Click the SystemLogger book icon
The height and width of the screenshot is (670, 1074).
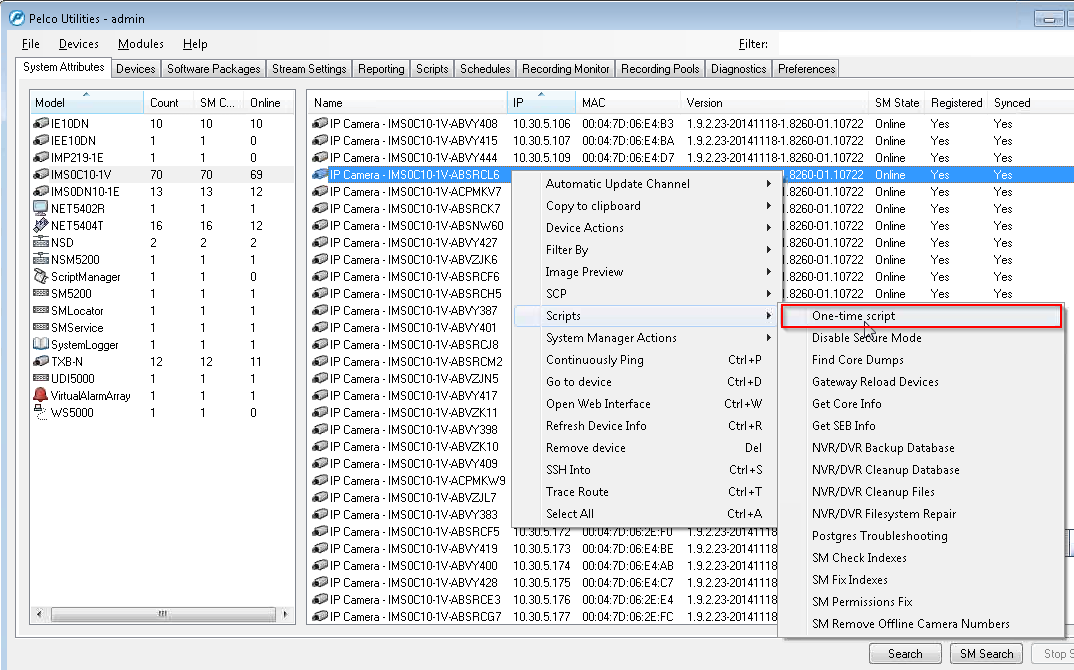pos(41,344)
